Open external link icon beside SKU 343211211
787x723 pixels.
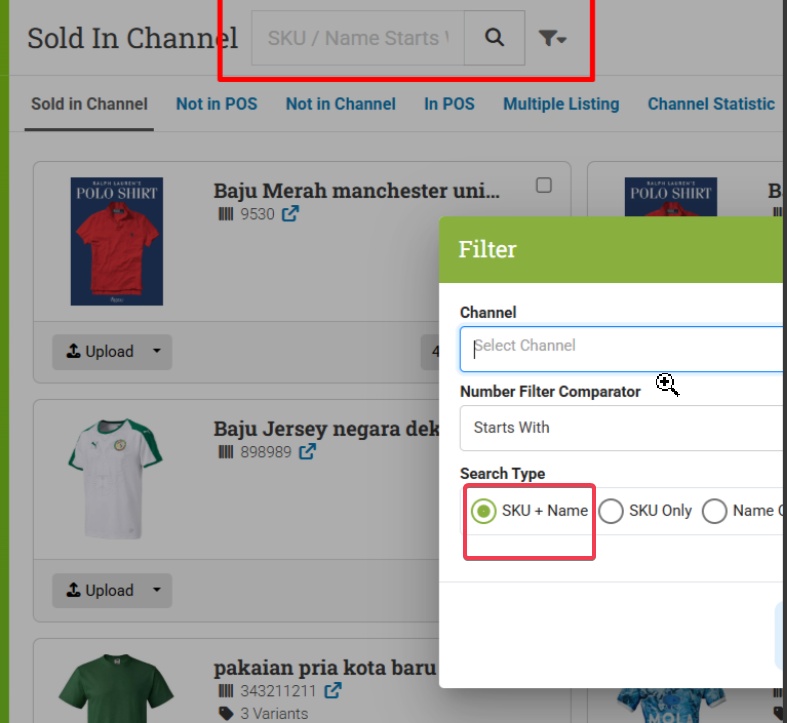[x=333, y=691]
